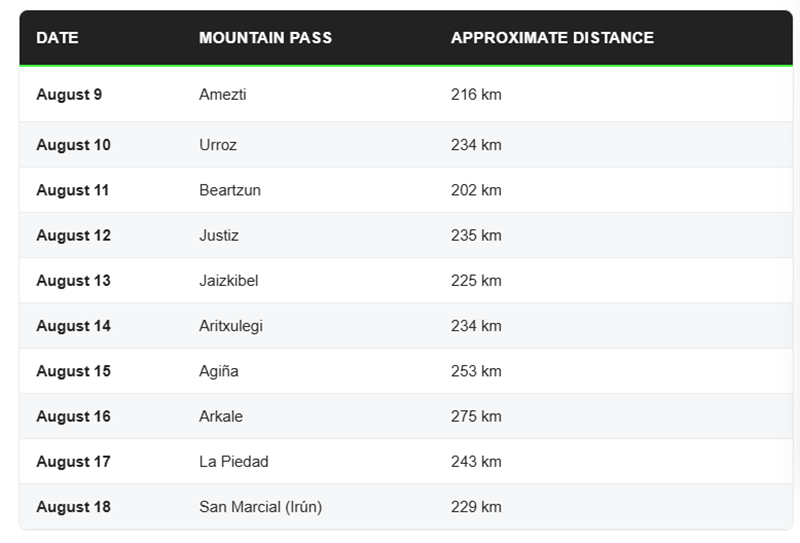800x543 pixels.
Task: Click the MOUNTAIN PASS column header
Action: (x=265, y=38)
